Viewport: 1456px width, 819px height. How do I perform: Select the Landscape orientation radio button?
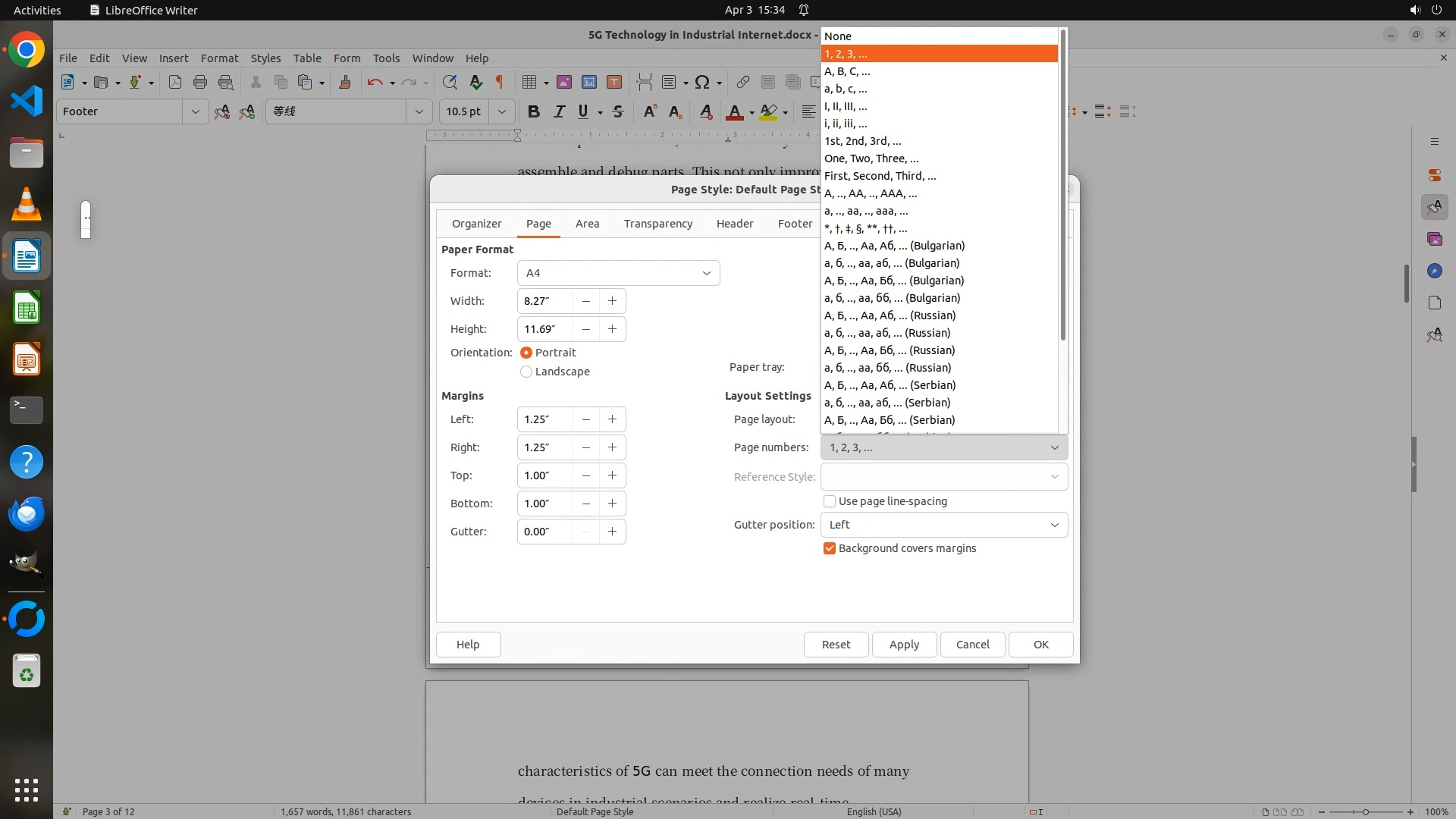[526, 372]
